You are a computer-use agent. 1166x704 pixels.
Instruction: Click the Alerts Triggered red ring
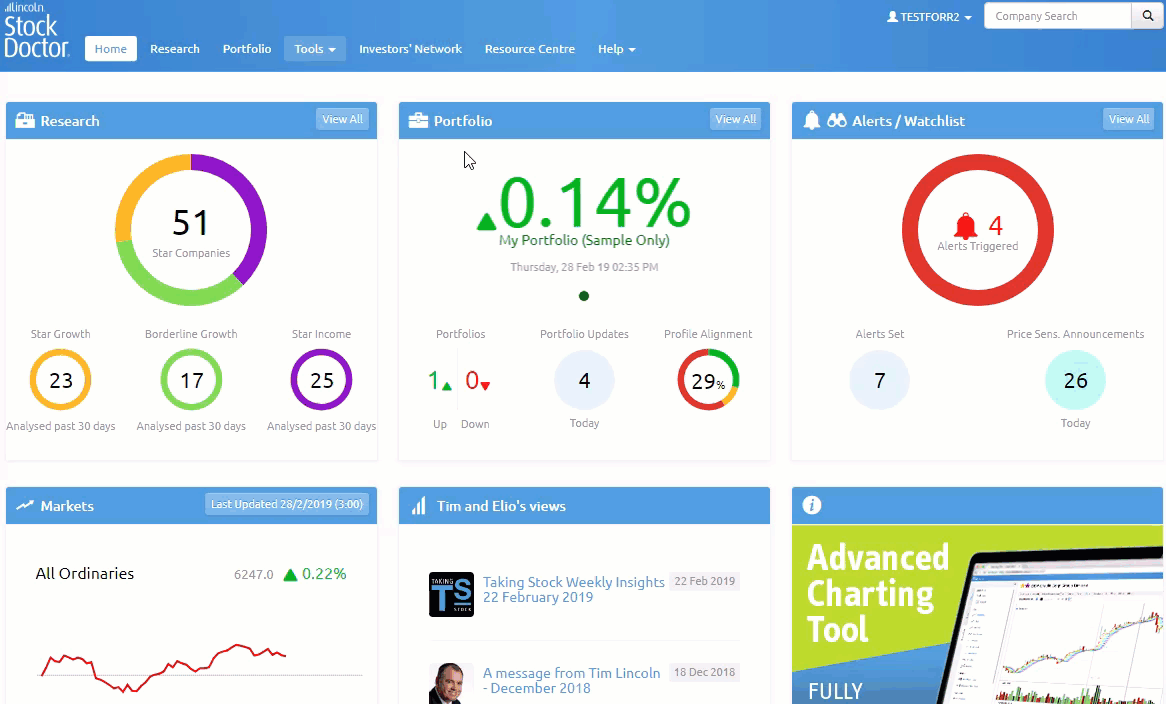977,230
